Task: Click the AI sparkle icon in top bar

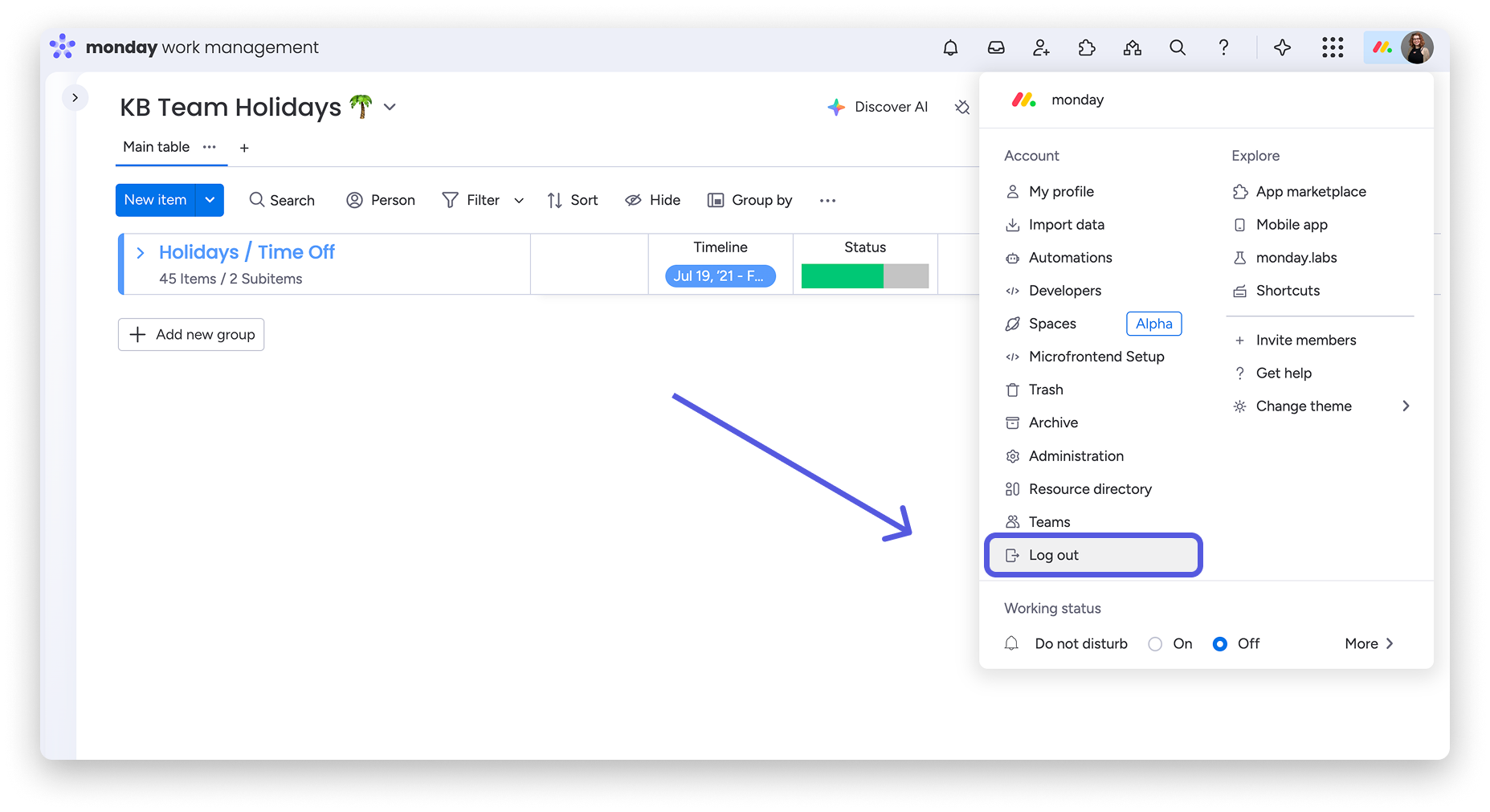Action: pos(1283,47)
